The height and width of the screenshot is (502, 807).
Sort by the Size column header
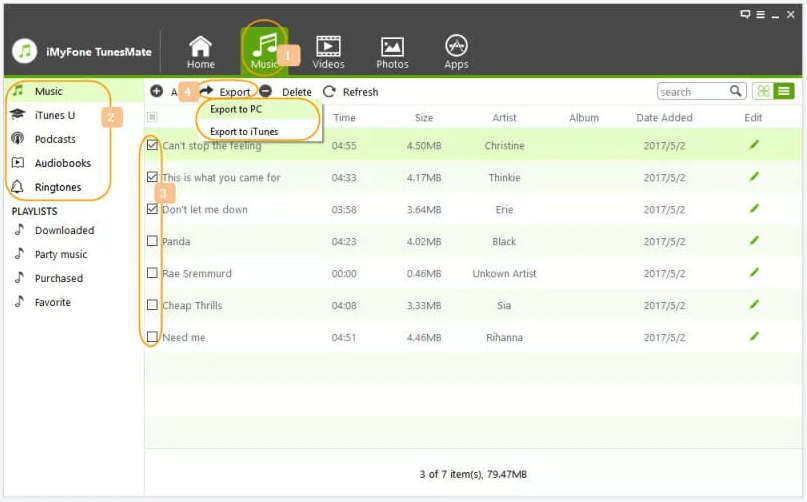click(x=424, y=117)
